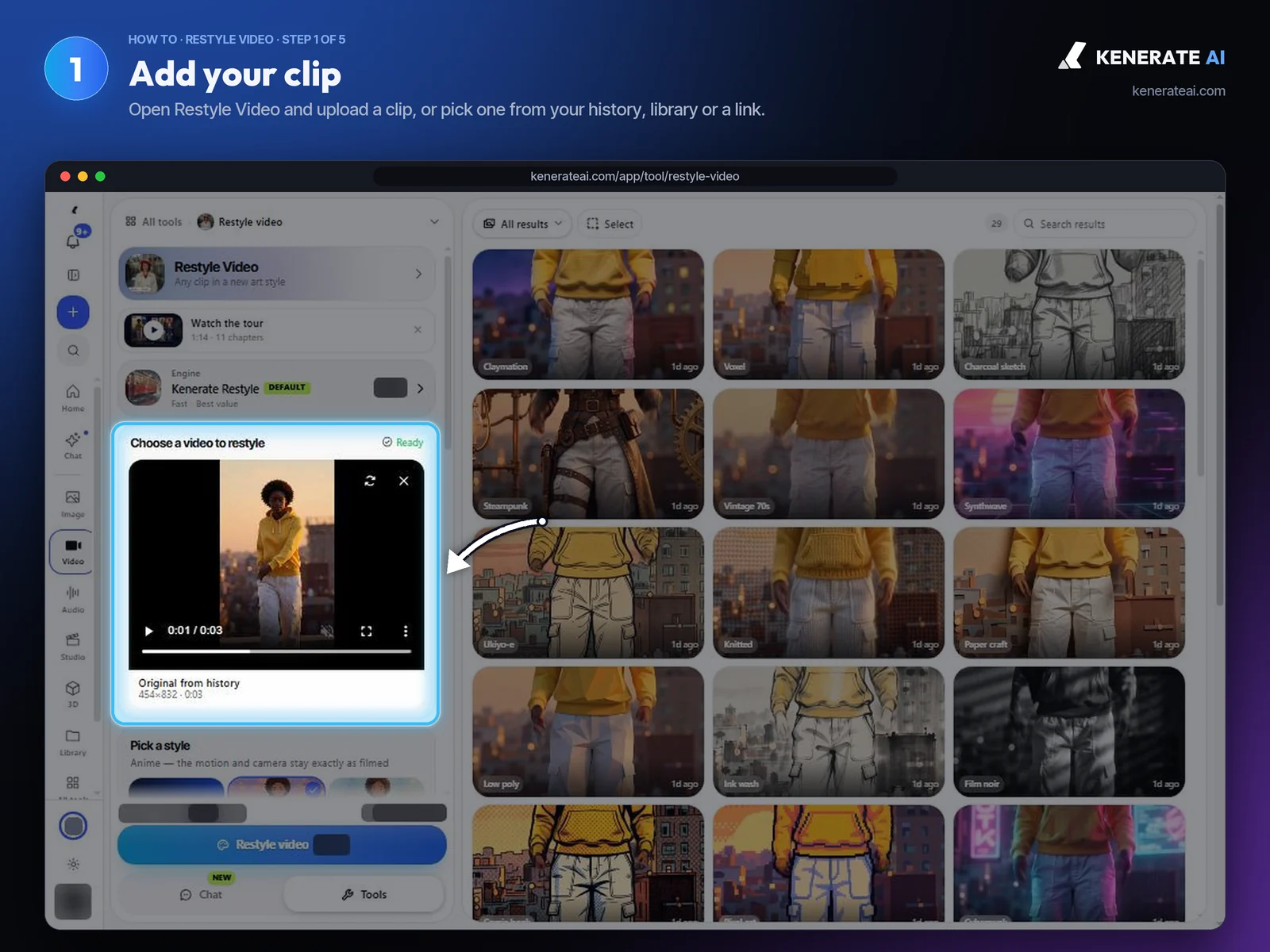Remove the chosen video clip
Viewport: 1270px width, 952px height.
404,481
